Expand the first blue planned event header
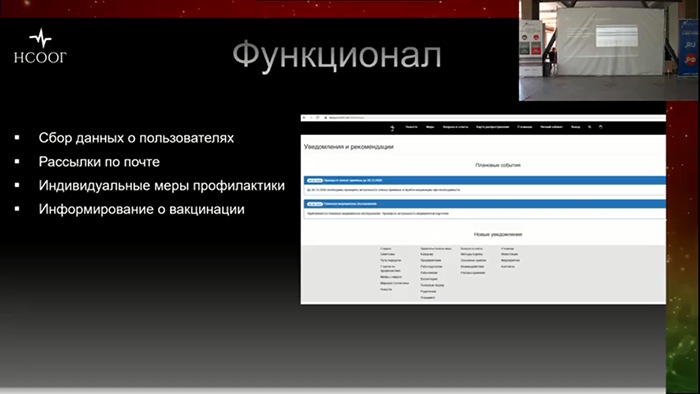Image resolution: width=700 pixels, height=394 pixels. coord(485,180)
